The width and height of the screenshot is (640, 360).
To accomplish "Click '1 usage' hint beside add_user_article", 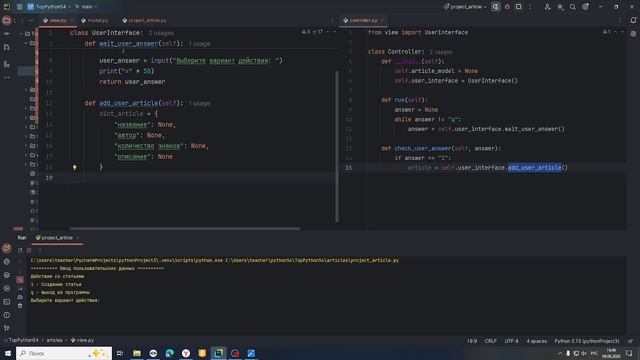I will 199,103.
